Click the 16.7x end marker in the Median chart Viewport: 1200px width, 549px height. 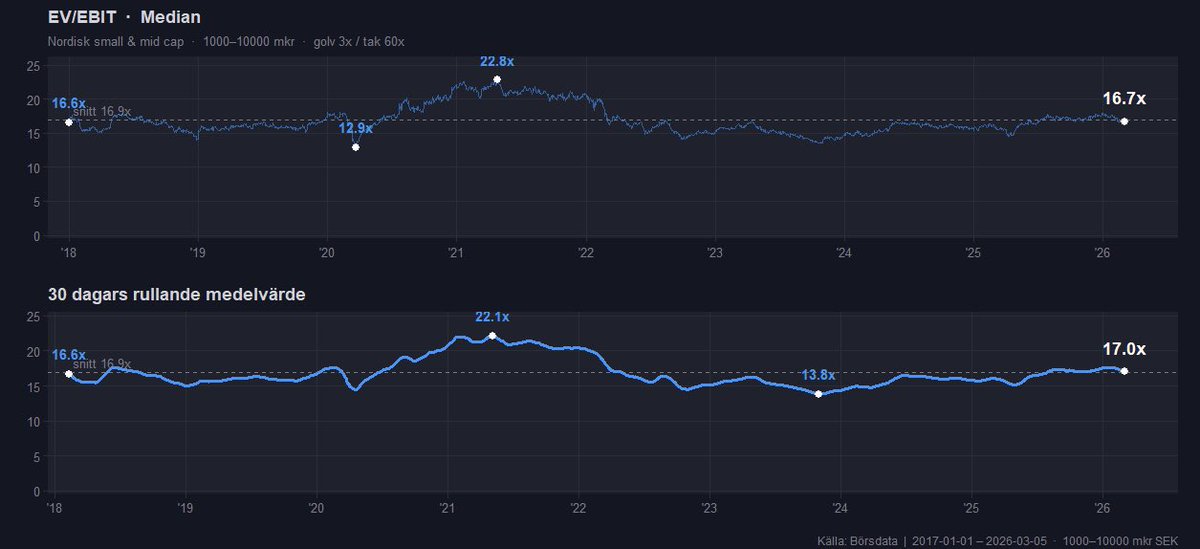point(1124,121)
